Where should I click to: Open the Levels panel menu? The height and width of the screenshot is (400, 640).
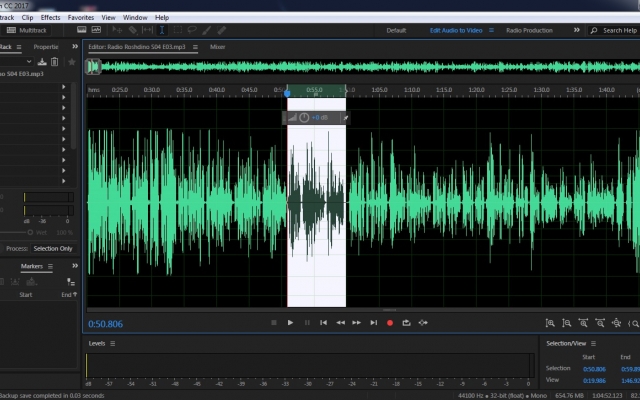(113, 344)
